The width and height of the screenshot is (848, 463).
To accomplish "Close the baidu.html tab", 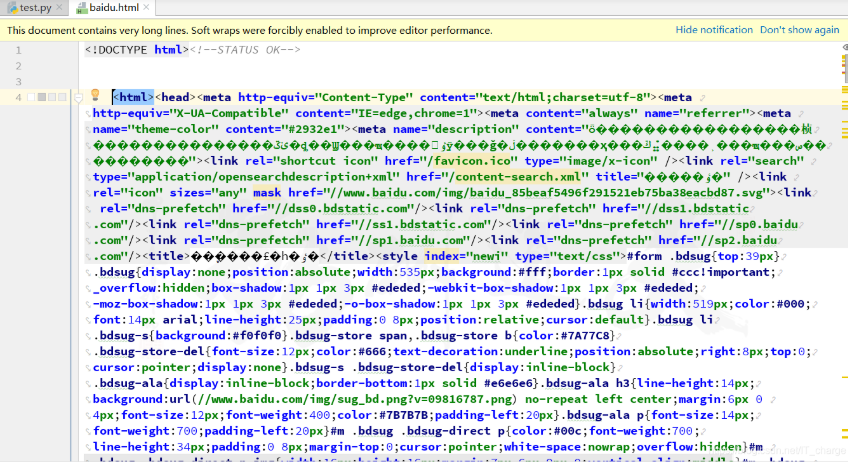I will pos(146,8).
